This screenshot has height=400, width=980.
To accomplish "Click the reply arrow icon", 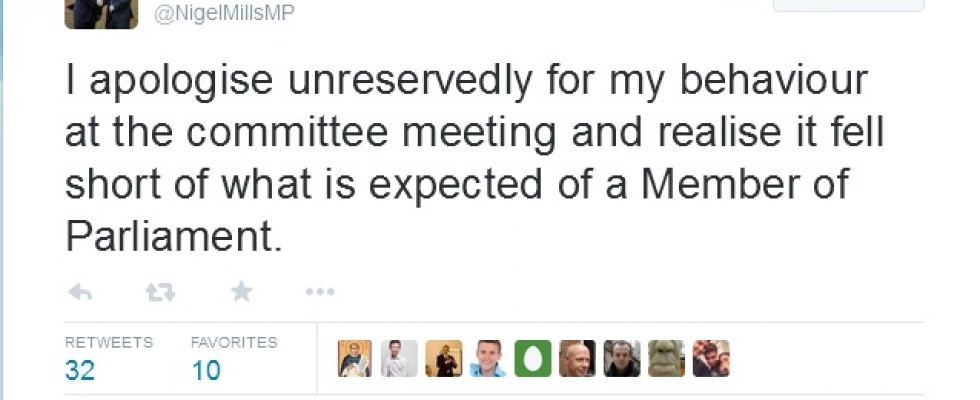I will (80, 292).
